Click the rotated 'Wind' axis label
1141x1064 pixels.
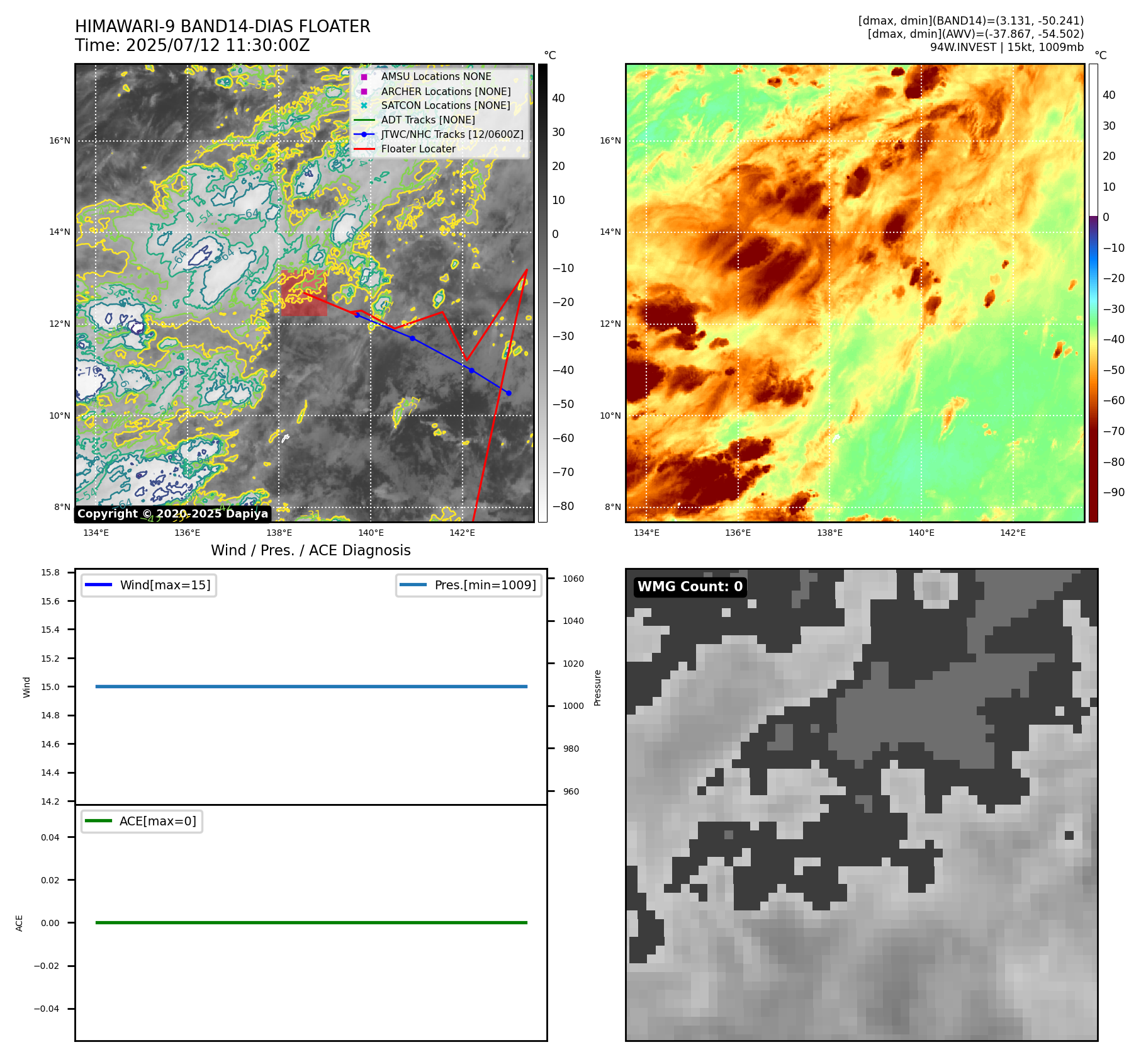pyautogui.click(x=26, y=687)
